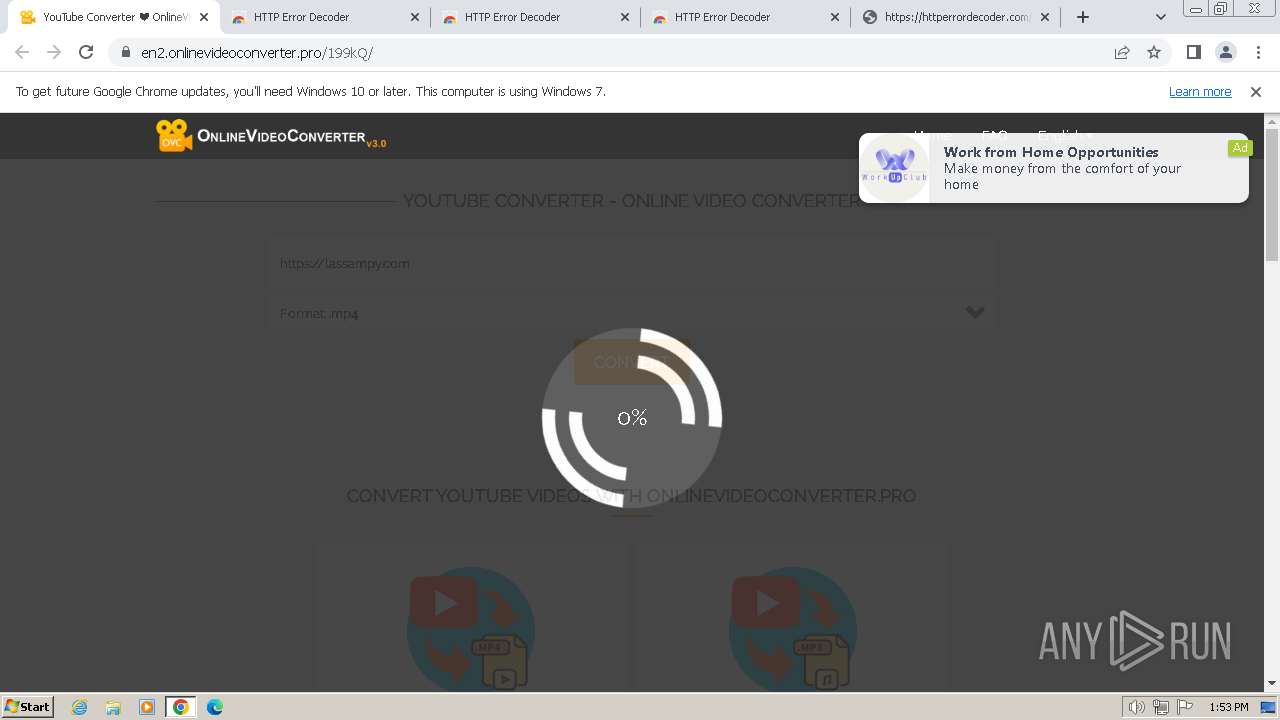1280x720 pixels.
Task: Click the Show desktop button
Action: pyautogui.click(x=1269, y=707)
